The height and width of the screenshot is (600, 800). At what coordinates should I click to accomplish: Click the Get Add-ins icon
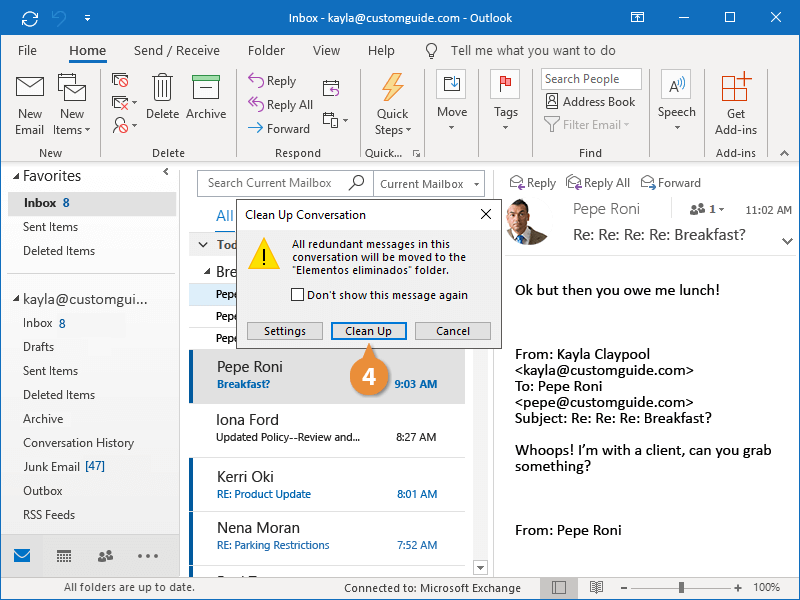coord(735,87)
